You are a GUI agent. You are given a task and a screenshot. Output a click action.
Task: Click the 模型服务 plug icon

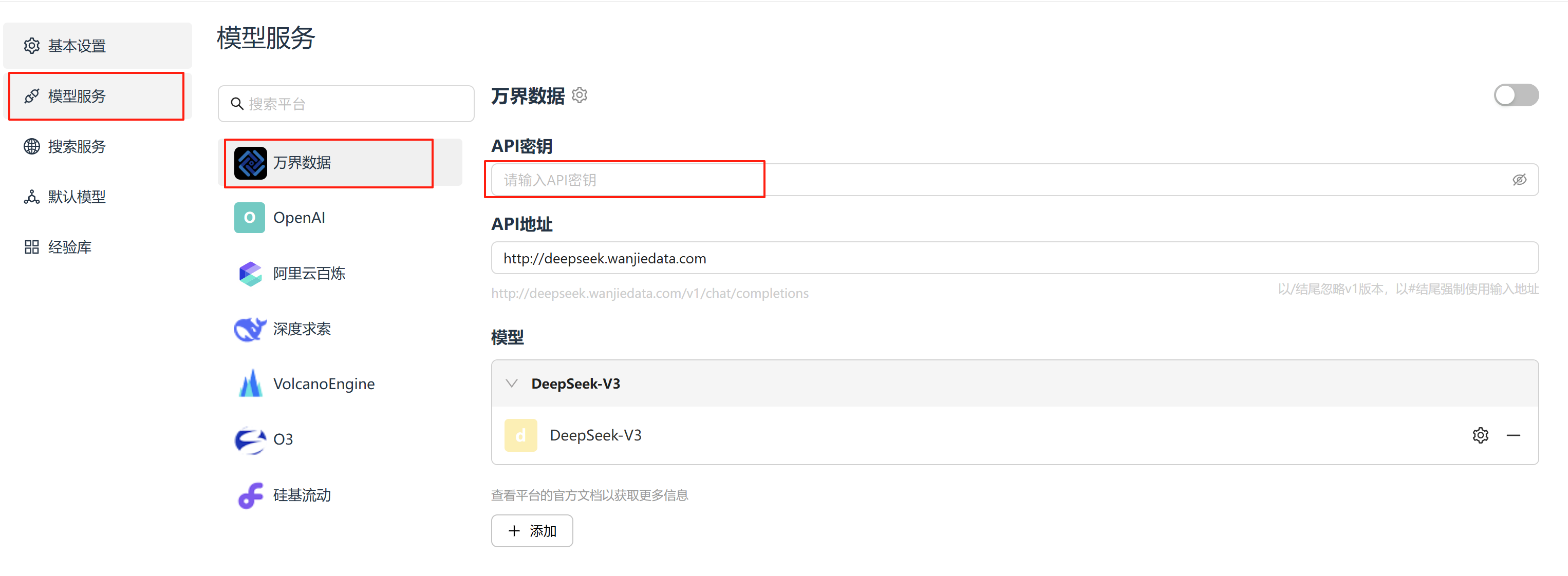pos(32,96)
